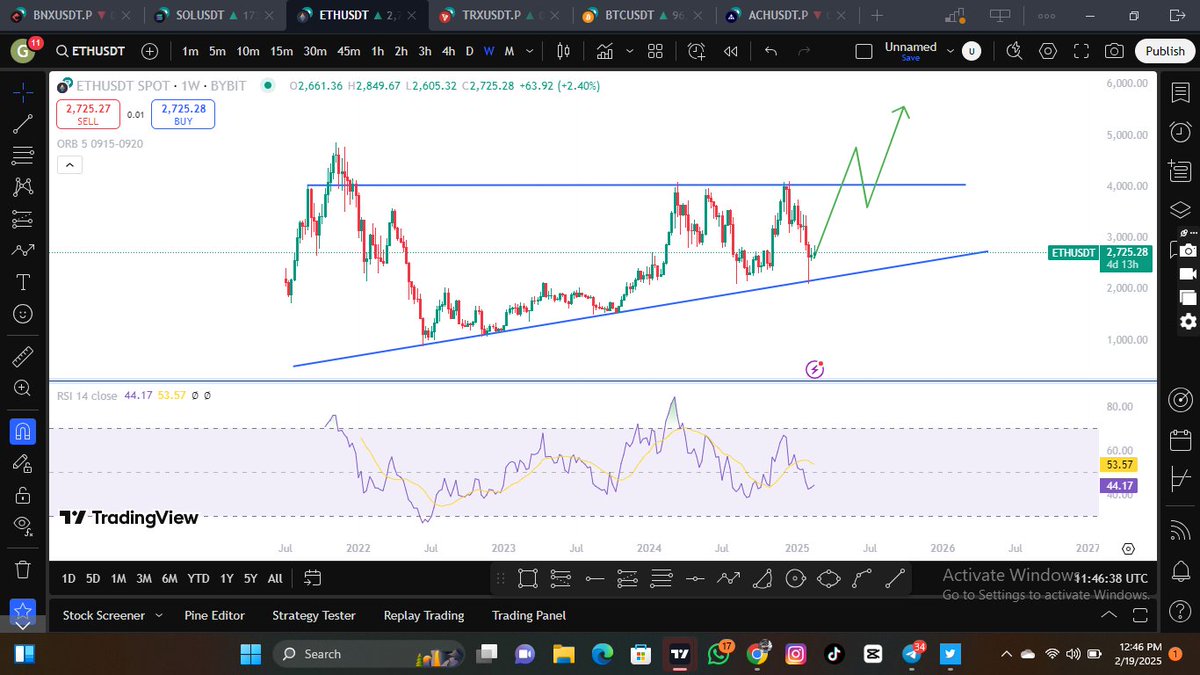Open the object tree layers icon
This screenshot has width=1200, height=675.
1180,211
